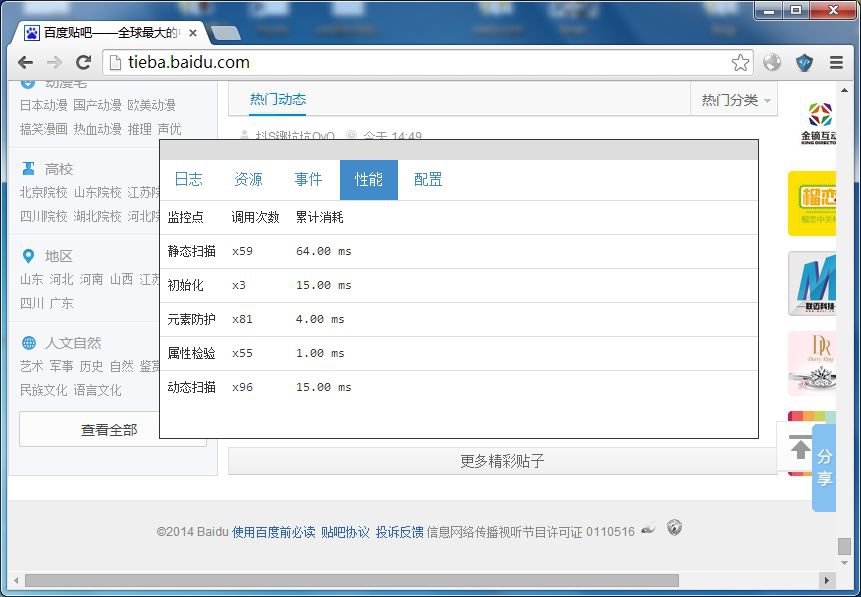Click 更多精彩贴子 button
This screenshot has height=597, width=861.
(502, 461)
